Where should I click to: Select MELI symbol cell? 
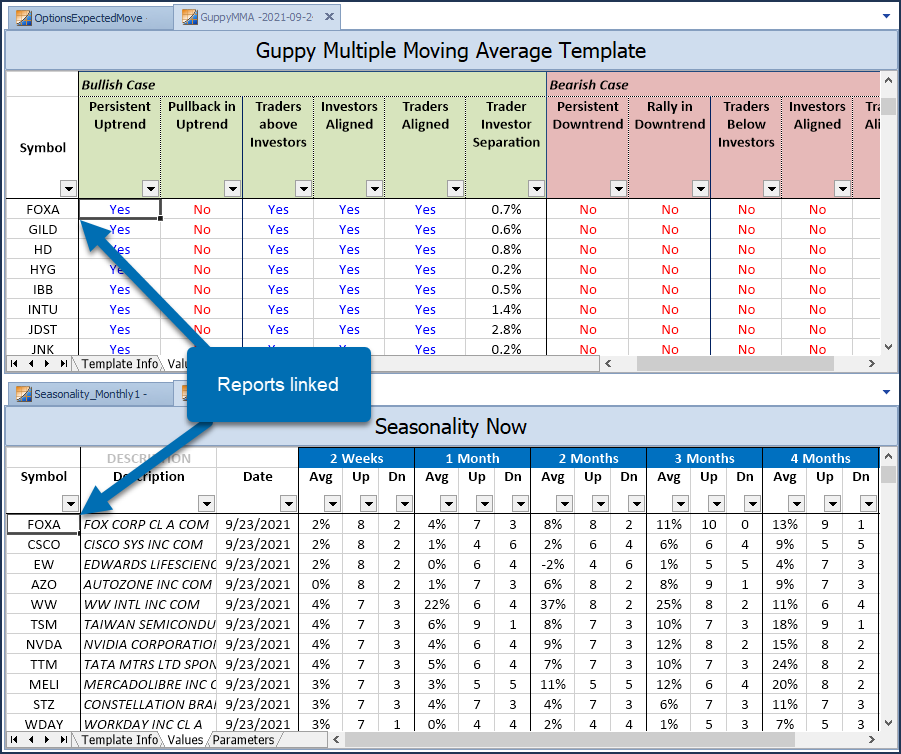(44, 684)
